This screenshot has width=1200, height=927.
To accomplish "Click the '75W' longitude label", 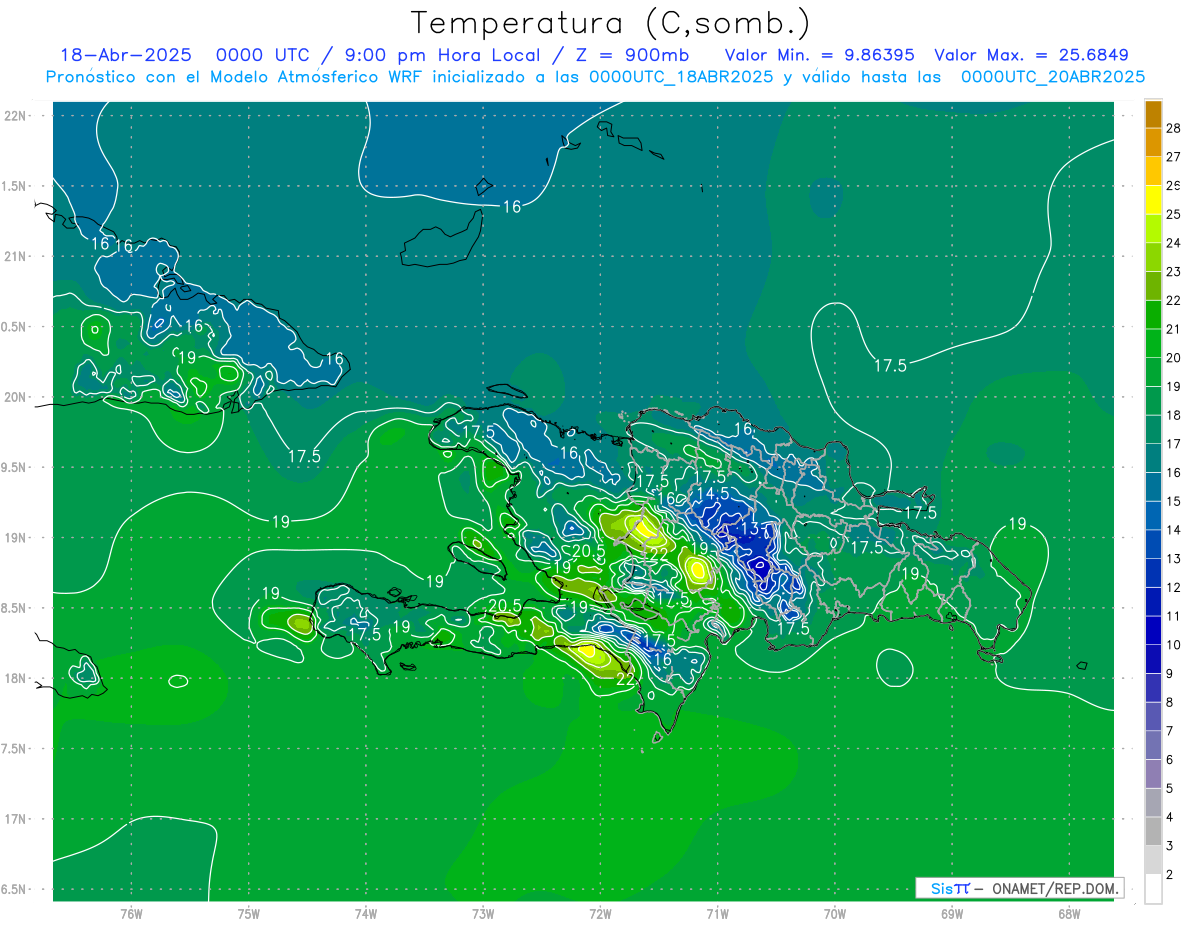I will (249, 913).
